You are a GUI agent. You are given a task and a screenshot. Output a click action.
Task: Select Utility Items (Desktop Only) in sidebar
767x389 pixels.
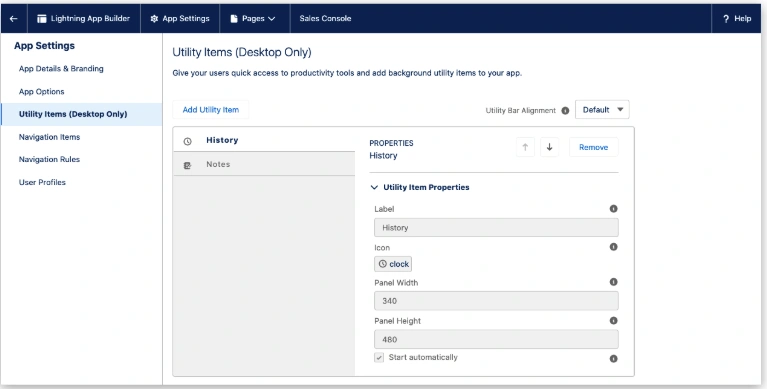81,114
